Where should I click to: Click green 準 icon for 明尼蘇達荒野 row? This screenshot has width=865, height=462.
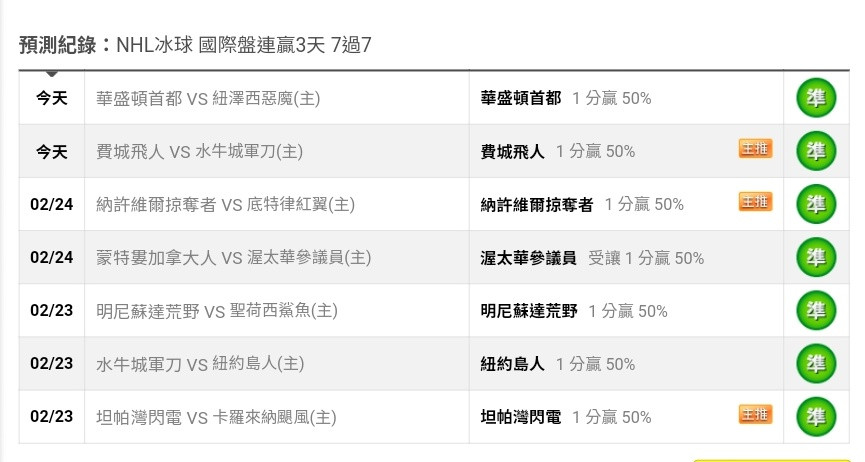tap(816, 310)
